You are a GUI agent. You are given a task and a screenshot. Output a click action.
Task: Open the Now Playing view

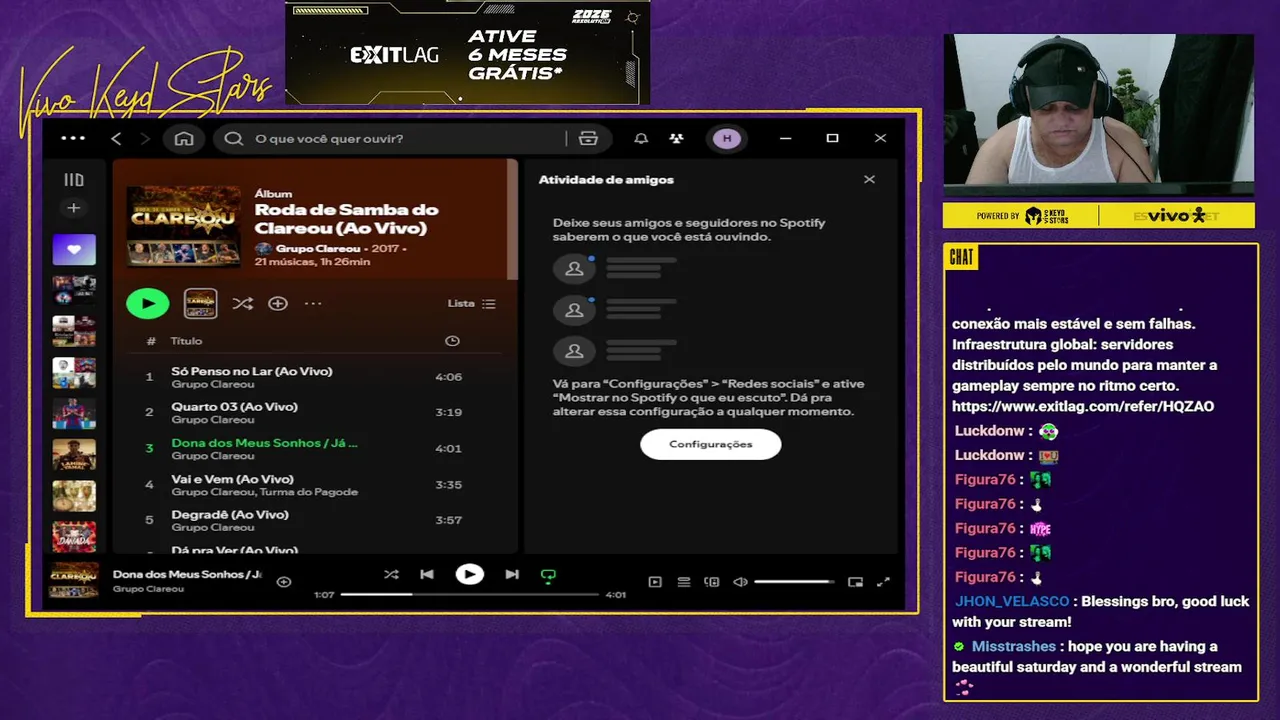tap(655, 581)
